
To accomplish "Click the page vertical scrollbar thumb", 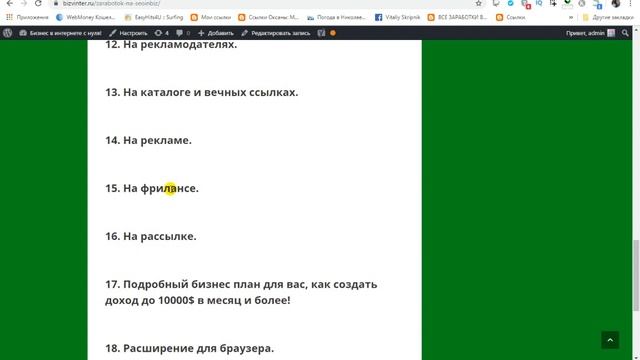I will [x=636, y=275].
